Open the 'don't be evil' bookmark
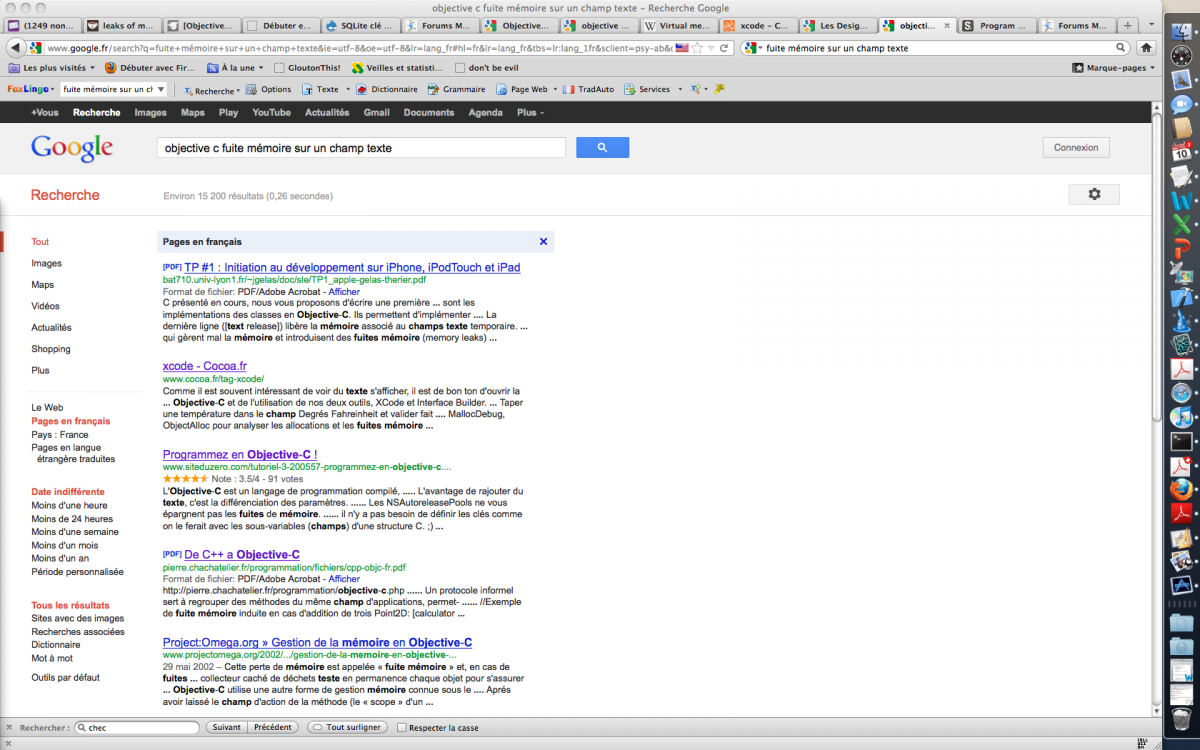The height and width of the screenshot is (750, 1200). [486, 68]
